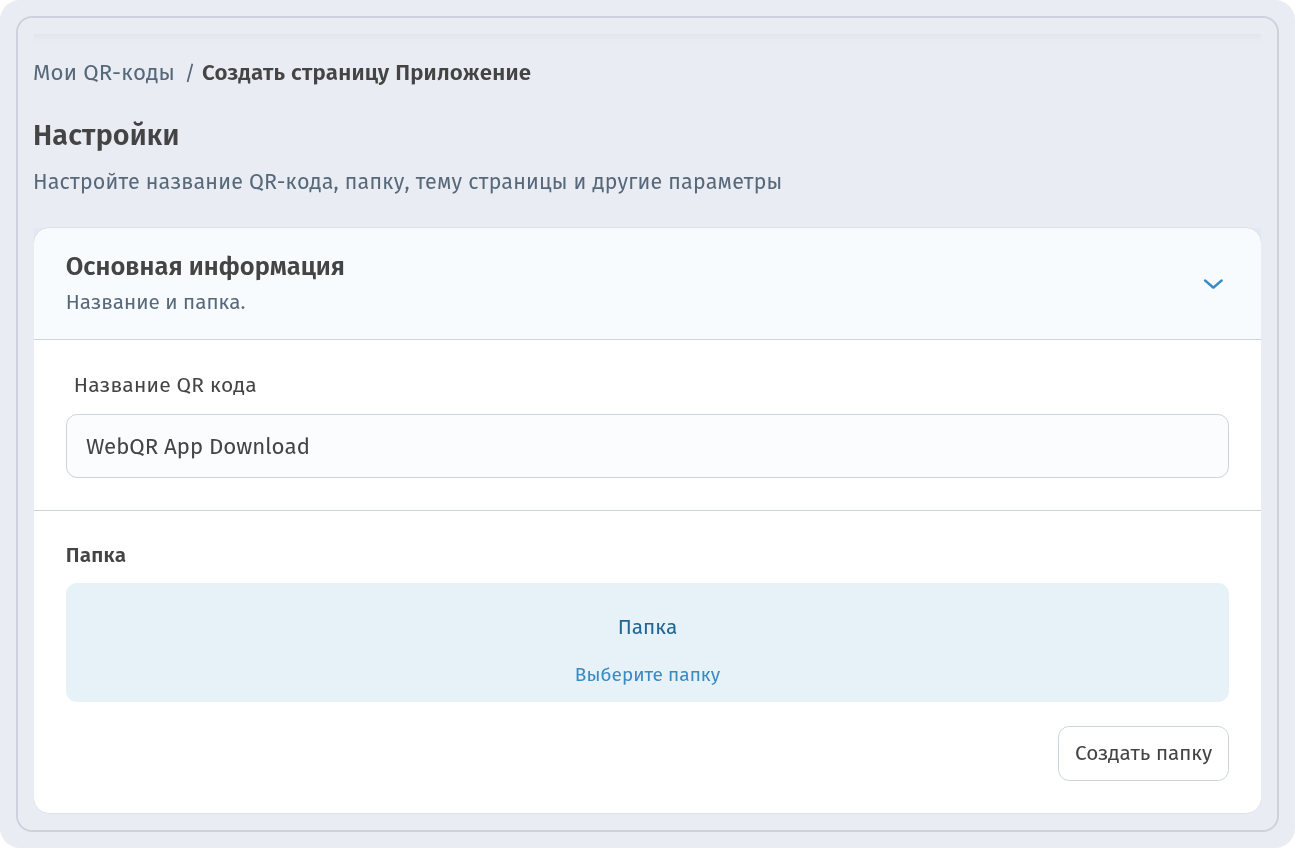Image resolution: width=1295 pixels, height=848 pixels.
Task: Collapse the Основная информация section chevron
Action: [1213, 284]
